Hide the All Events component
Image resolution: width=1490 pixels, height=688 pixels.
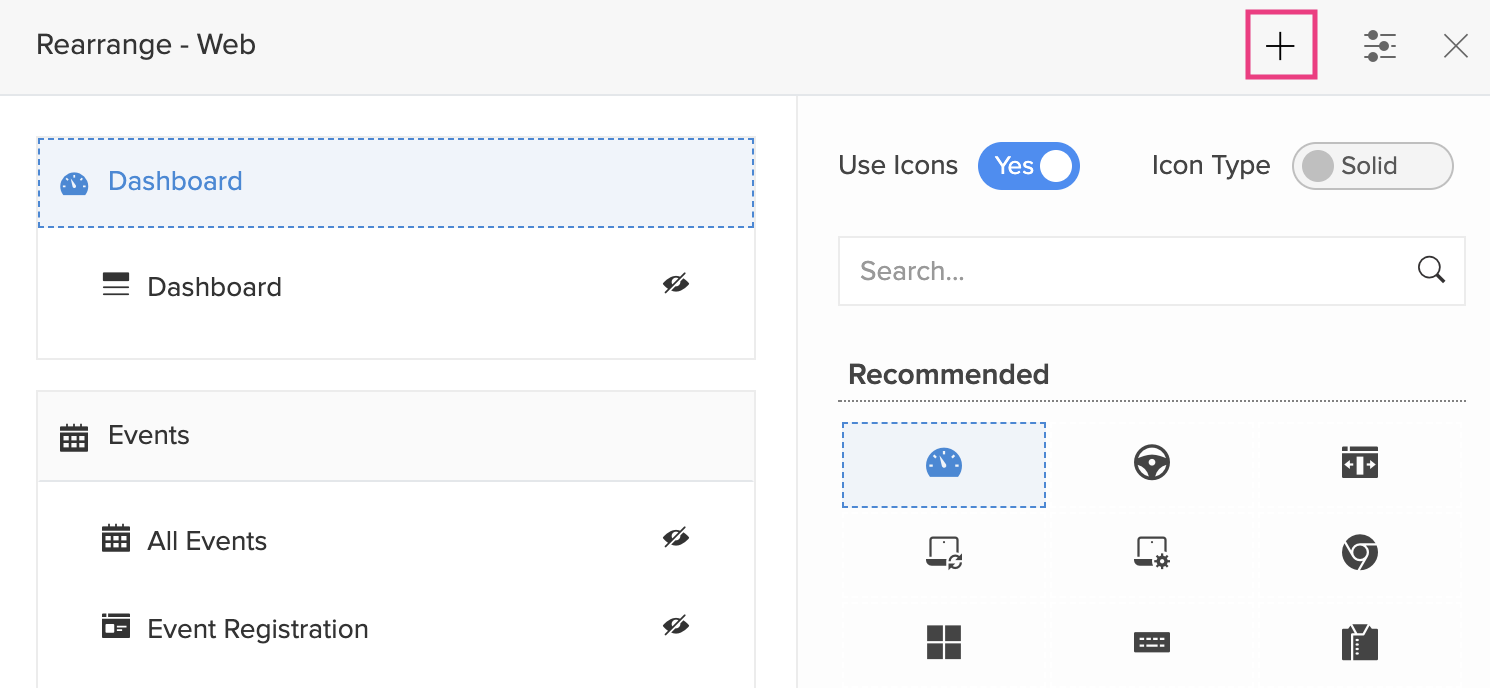point(676,539)
